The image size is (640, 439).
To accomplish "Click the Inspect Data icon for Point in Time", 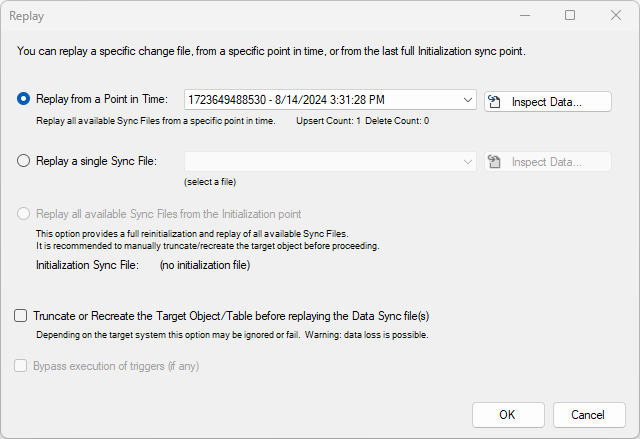I will pyautogui.click(x=494, y=101).
